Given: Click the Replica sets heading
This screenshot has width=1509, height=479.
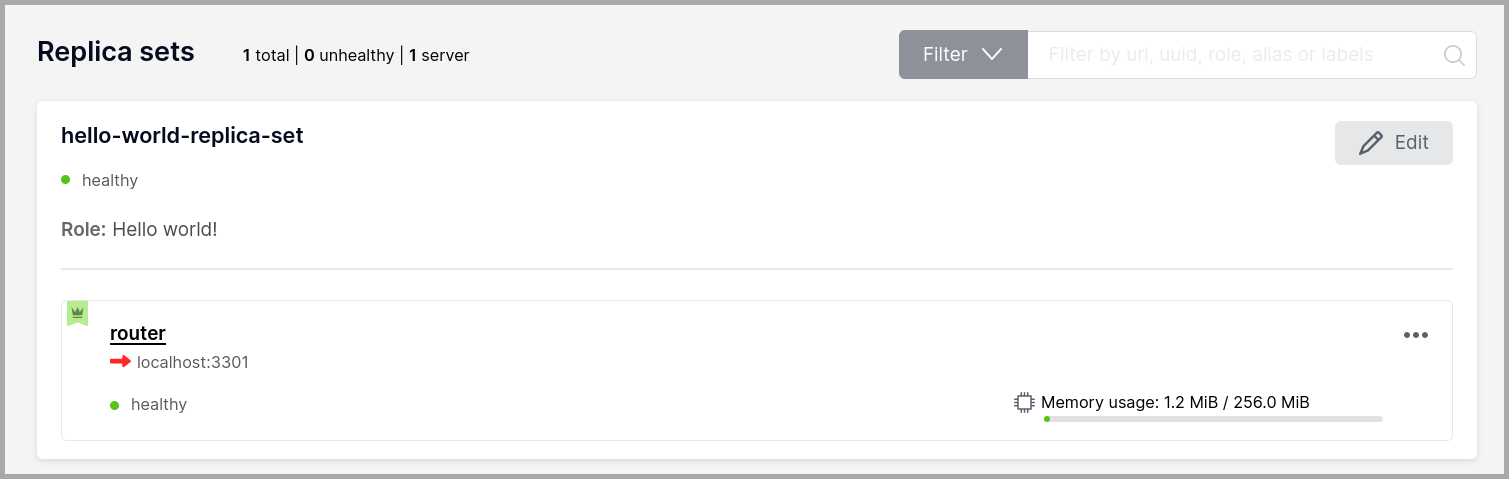Looking at the screenshot, I should point(116,52).
